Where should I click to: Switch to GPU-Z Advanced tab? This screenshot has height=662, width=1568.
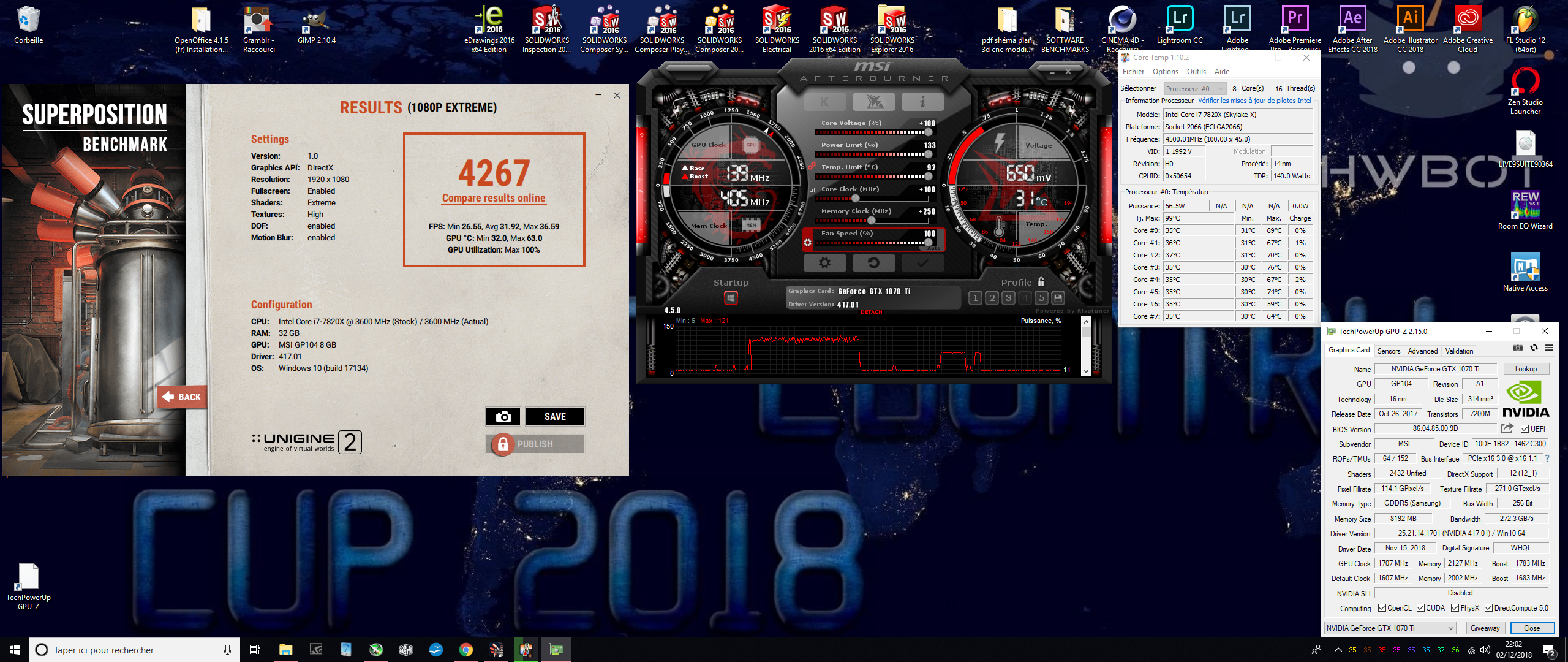[1422, 351]
